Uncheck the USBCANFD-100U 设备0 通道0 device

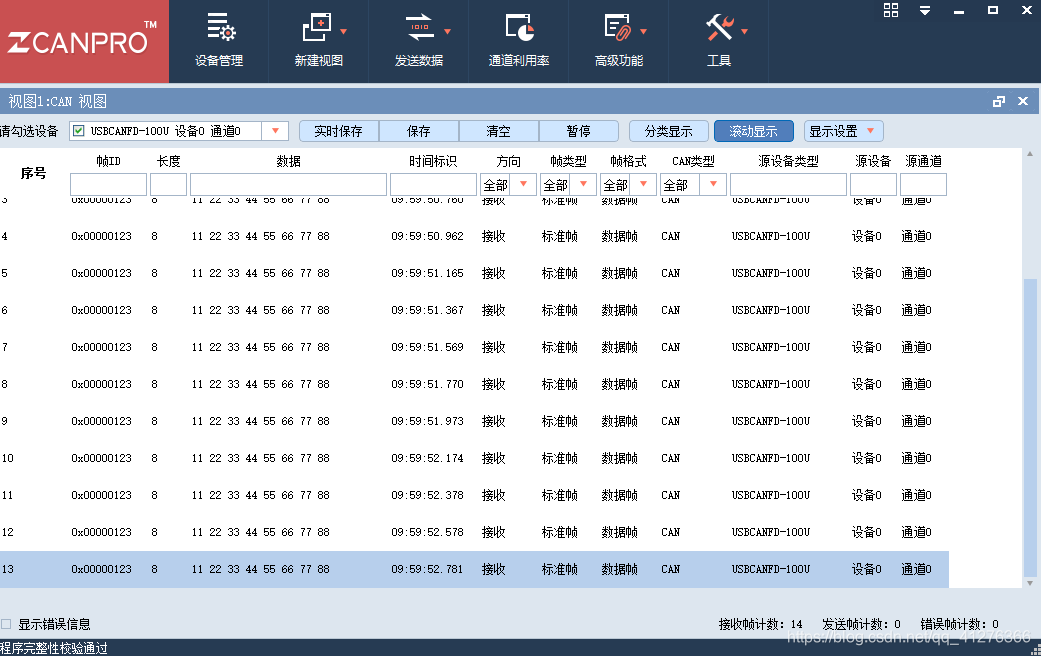click(x=77, y=130)
